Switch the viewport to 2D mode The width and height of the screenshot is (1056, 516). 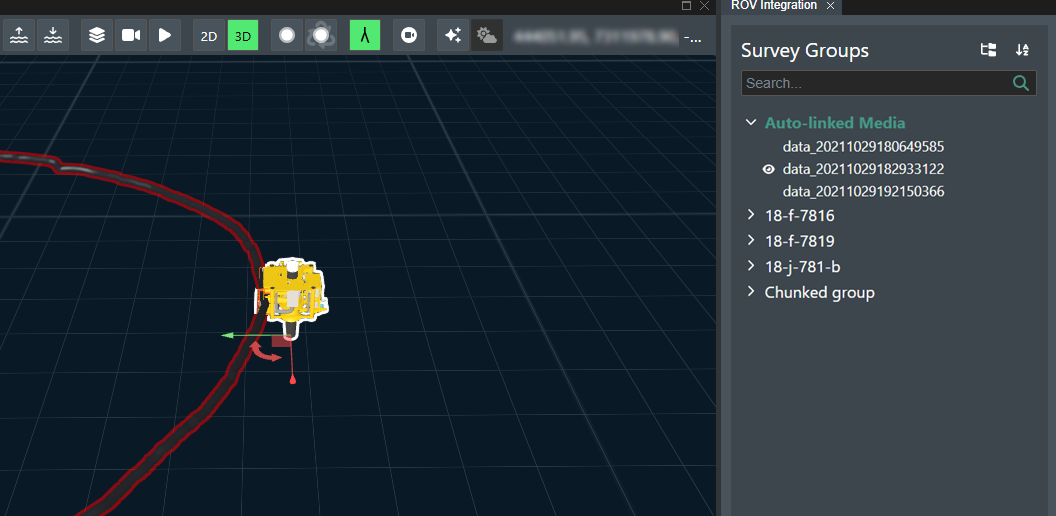[209, 36]
